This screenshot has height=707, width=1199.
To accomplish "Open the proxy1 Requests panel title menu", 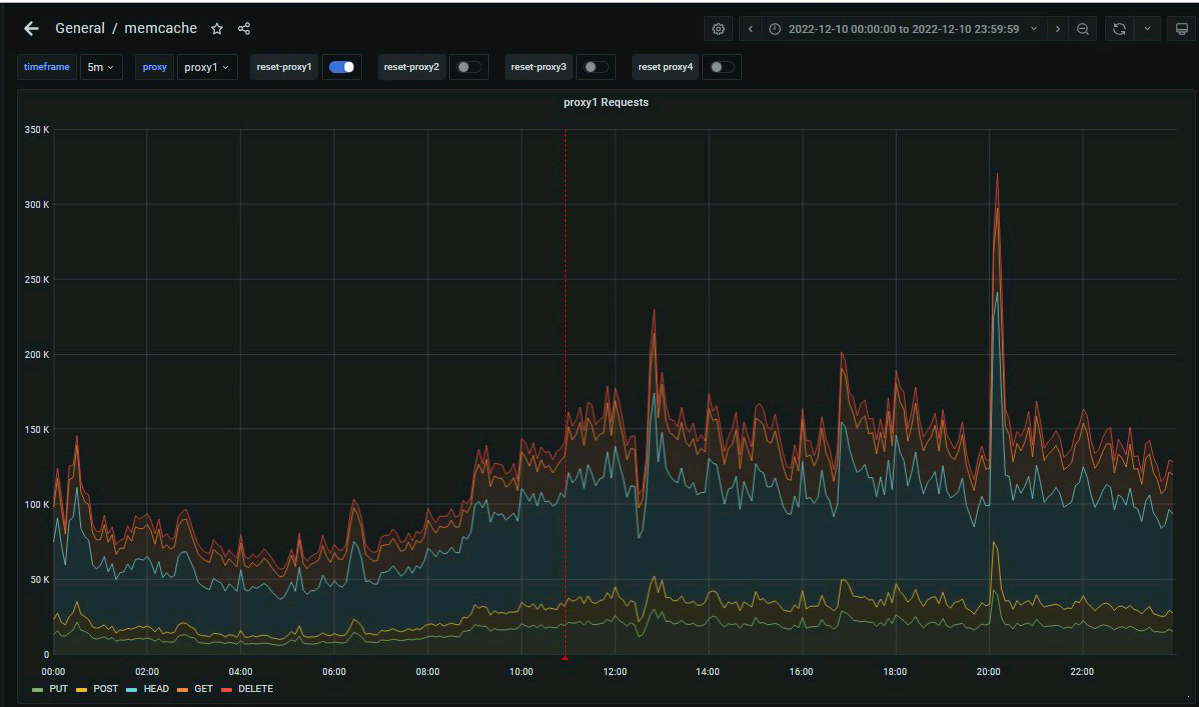I will pos(605,102).
